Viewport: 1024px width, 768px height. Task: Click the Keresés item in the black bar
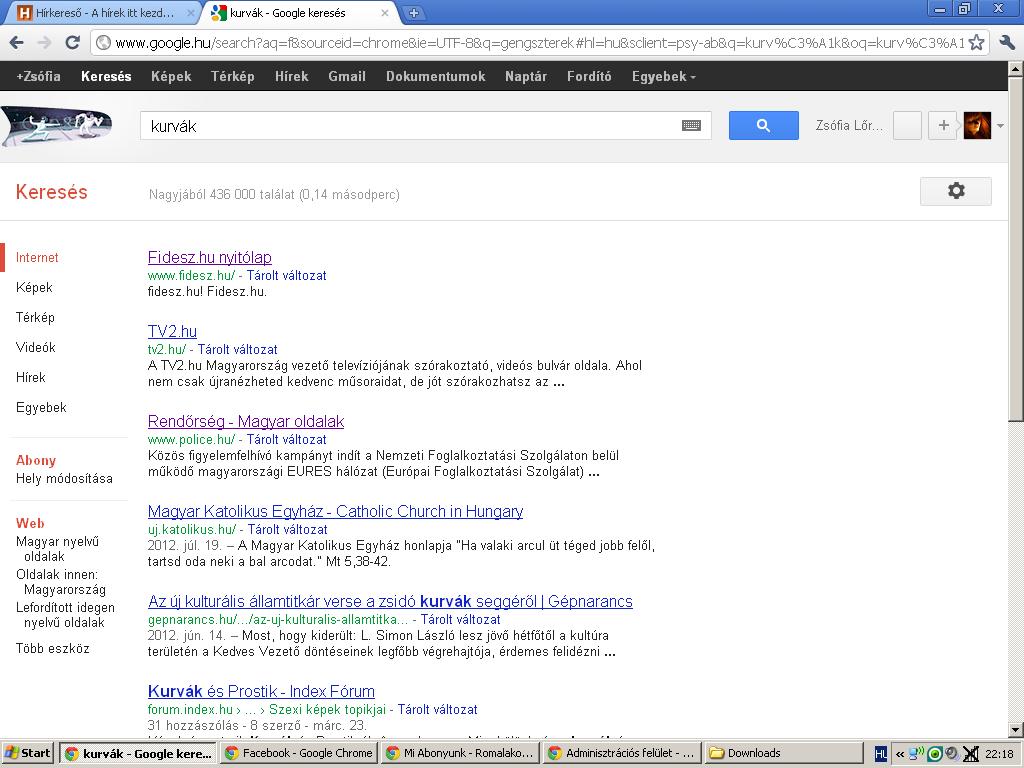106,76
